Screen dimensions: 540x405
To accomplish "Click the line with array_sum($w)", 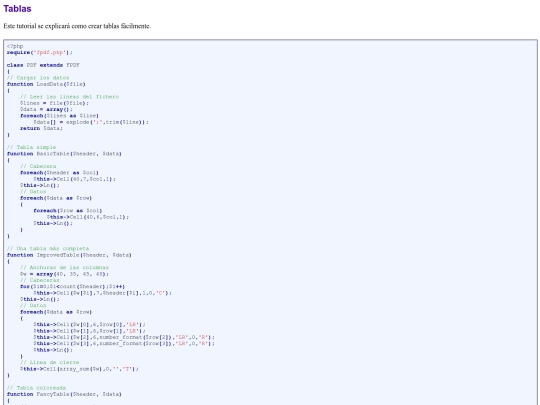I will [x=79, y=369].
